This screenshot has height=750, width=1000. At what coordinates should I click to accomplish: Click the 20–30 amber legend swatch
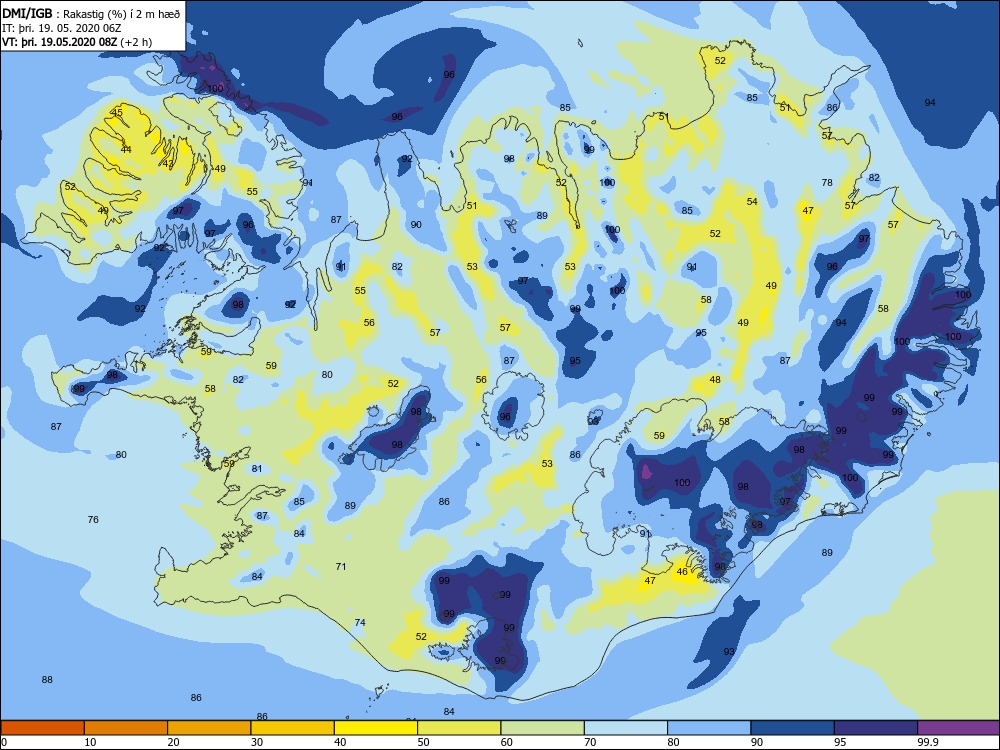[209, 728]
